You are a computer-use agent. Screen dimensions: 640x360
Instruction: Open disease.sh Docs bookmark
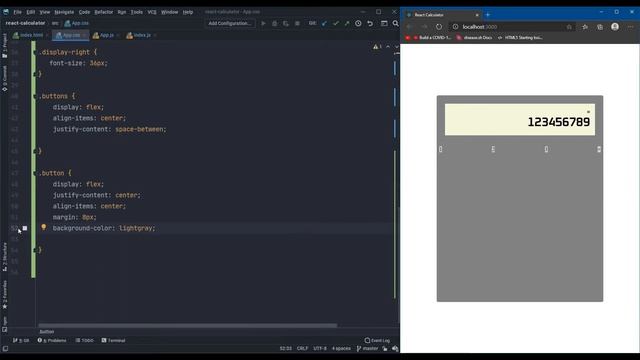coord(474,38)
